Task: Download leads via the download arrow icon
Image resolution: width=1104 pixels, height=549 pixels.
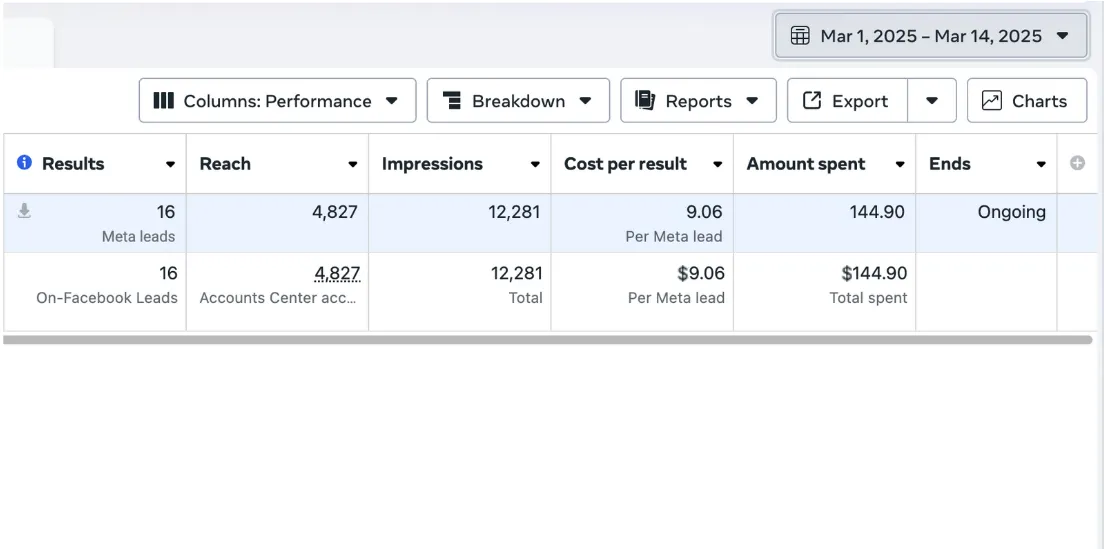Action: click(24, 210)
